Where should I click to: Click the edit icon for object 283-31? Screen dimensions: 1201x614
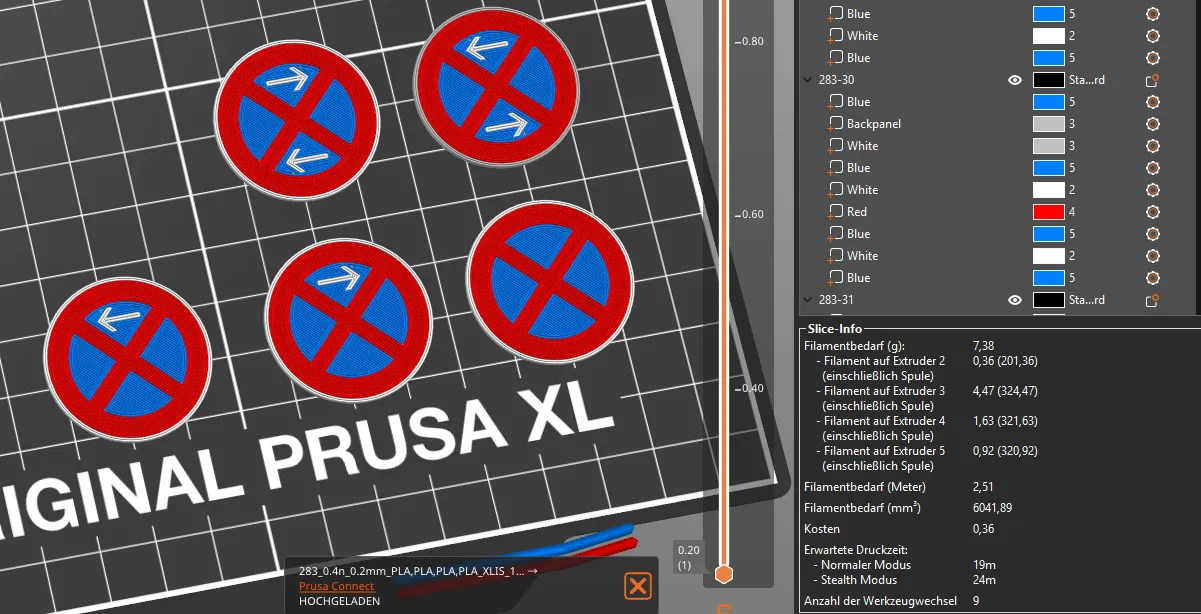tap(1153, 300)
